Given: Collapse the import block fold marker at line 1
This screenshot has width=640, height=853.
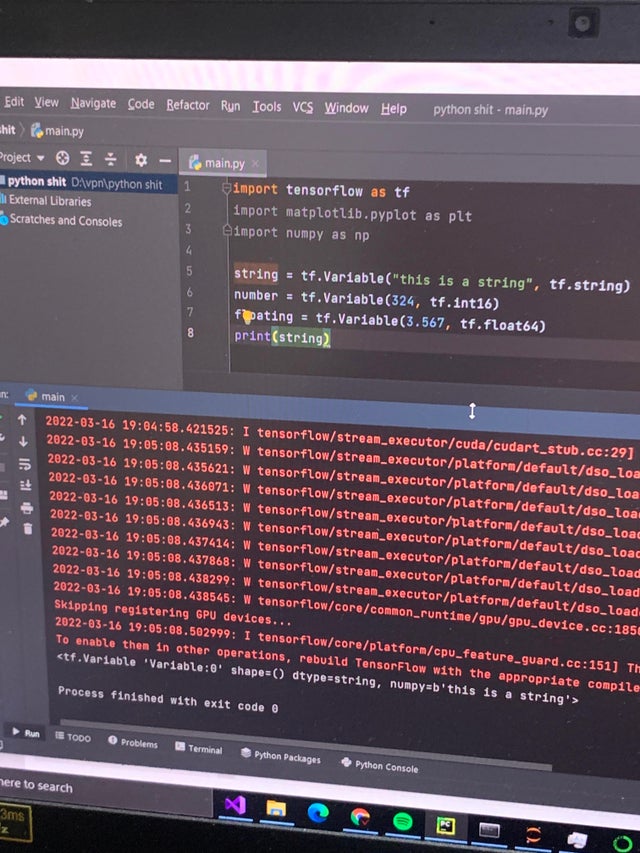Looking at the screenshot, I should click(x=226, y=189).
